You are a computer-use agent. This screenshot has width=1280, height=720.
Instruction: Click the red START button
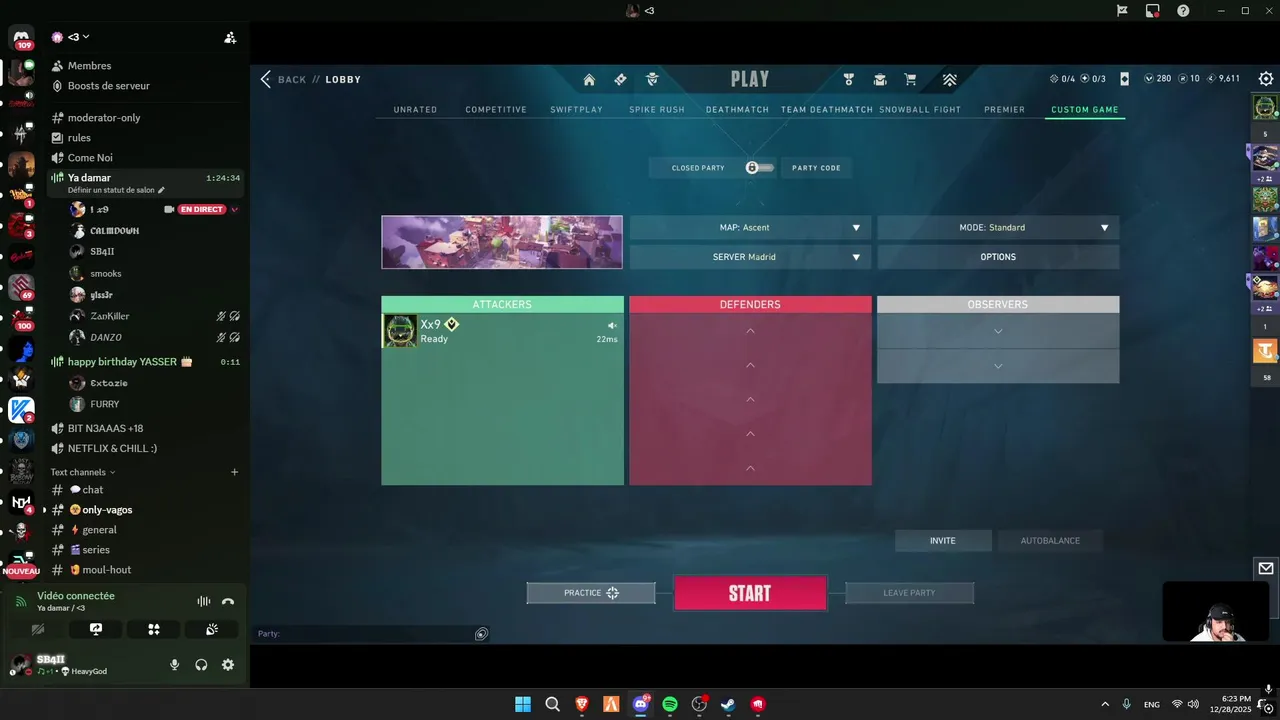pyautogui.click(x=750, y=593)
